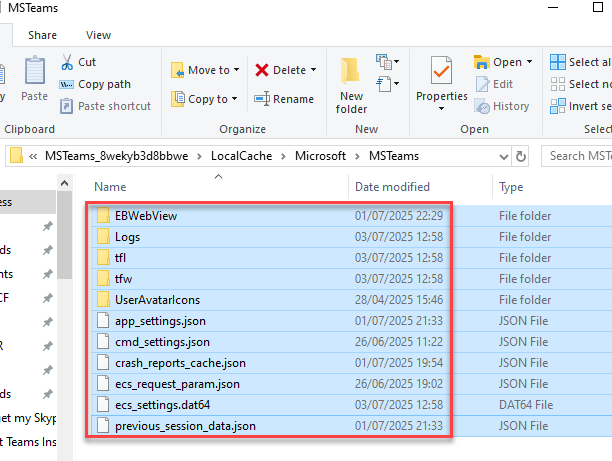Select the tfl folder
This screenshot has height=461, width=612.
120,258
